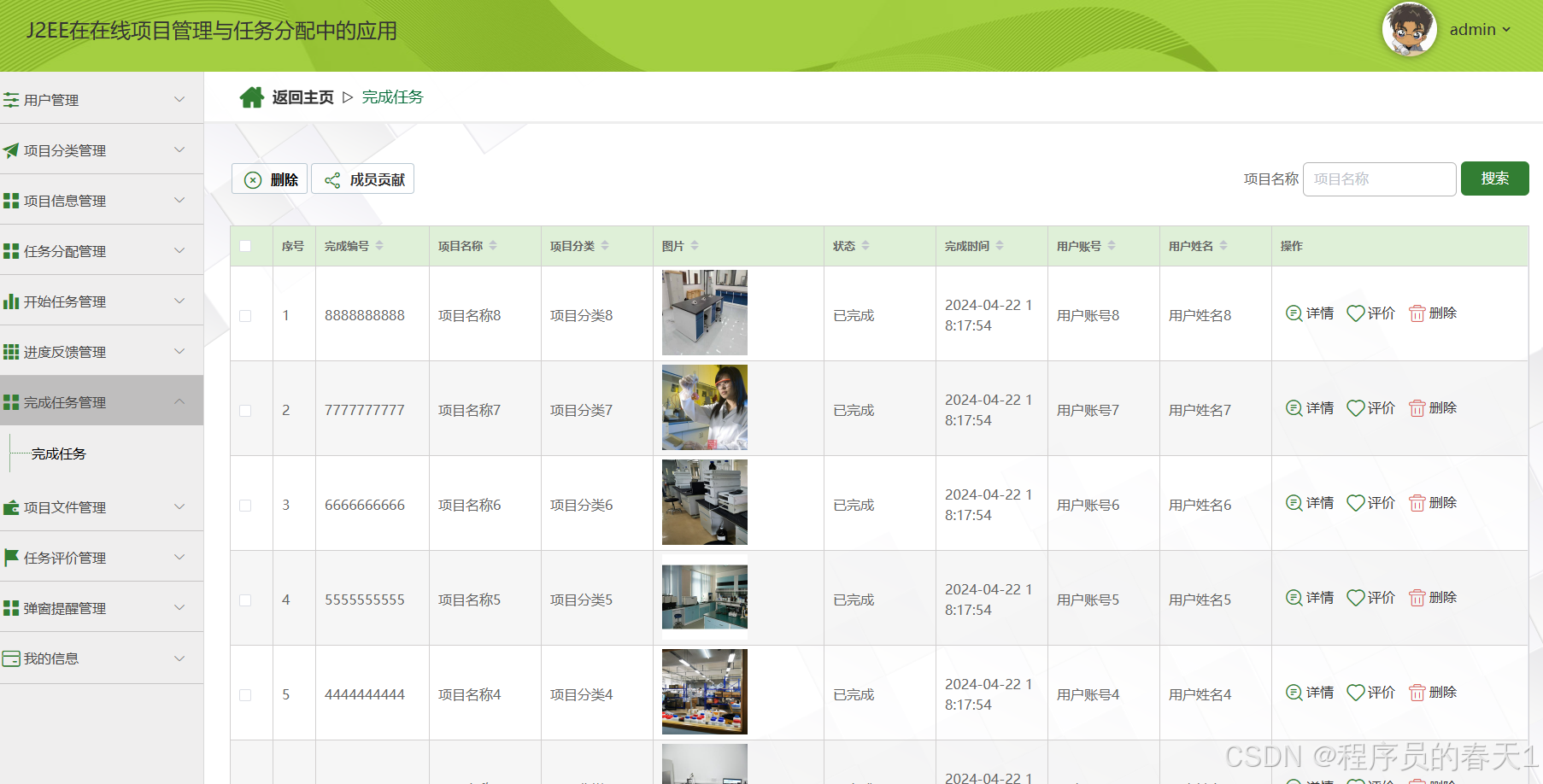Viewport: 1543px width, 784px height.
Task: Click the row 4 lab thumbnail
Action: pos(705,597)
